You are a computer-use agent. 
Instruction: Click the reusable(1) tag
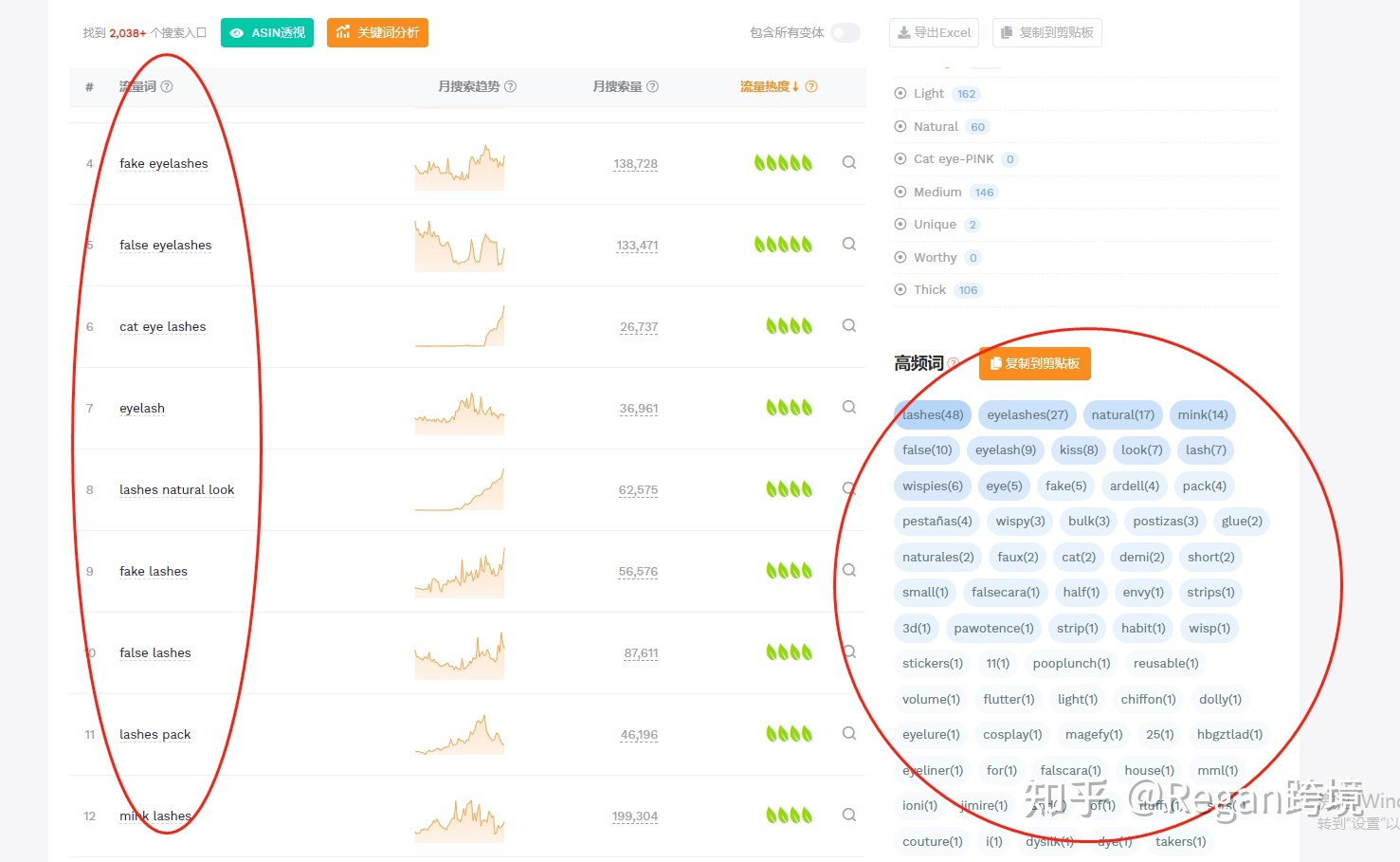tap(1166, 663)
